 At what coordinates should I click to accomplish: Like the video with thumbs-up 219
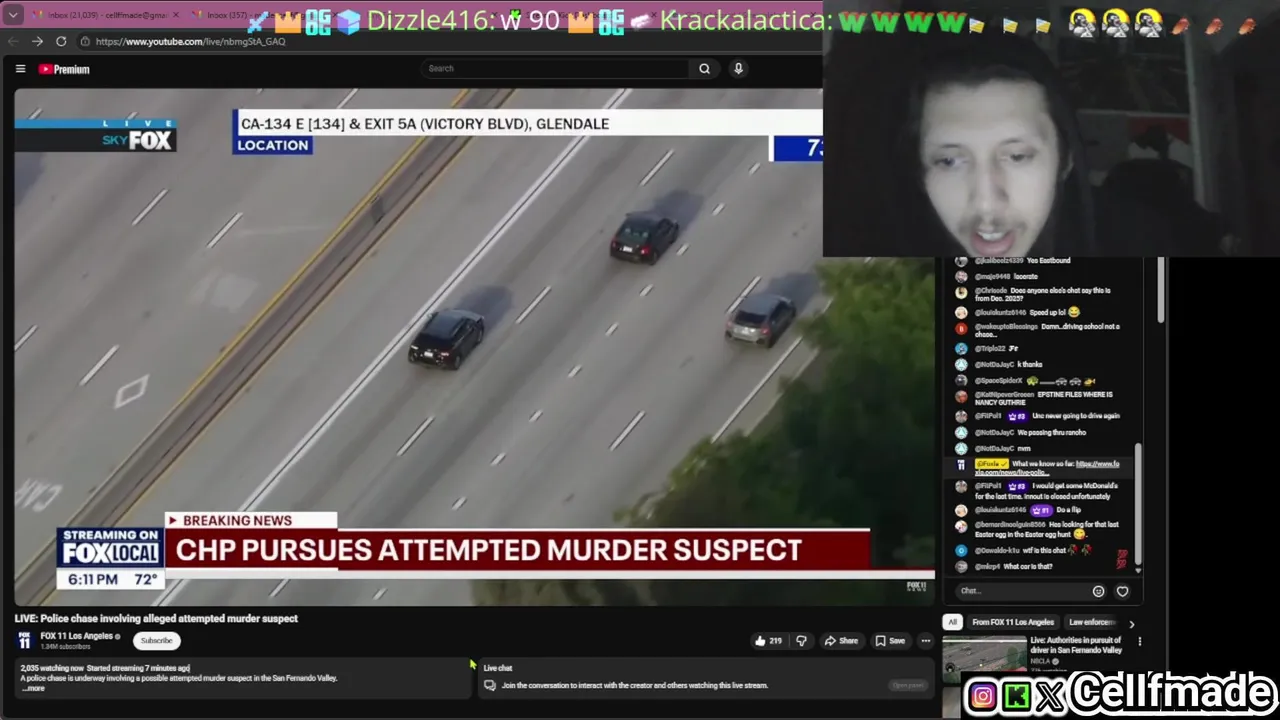tap(768, 641)
